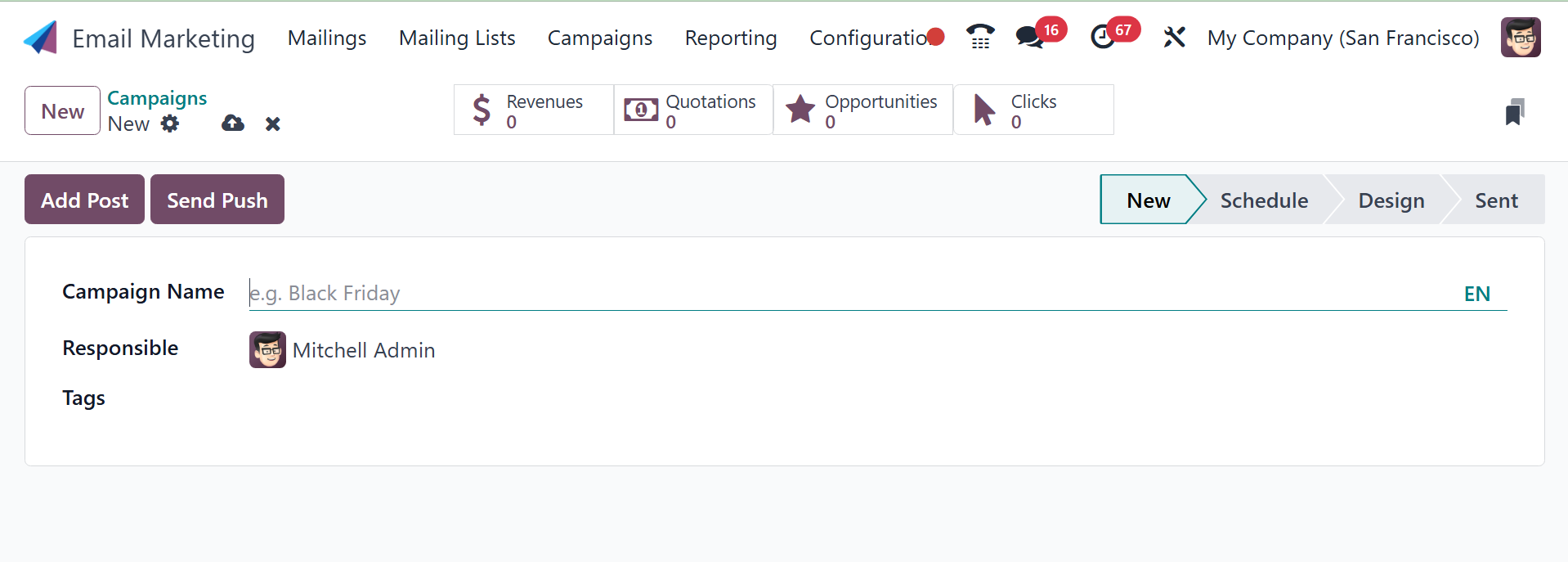Set the stage to Schedule
This screenshot has width=1568, height=562.
pos(1263,200)
